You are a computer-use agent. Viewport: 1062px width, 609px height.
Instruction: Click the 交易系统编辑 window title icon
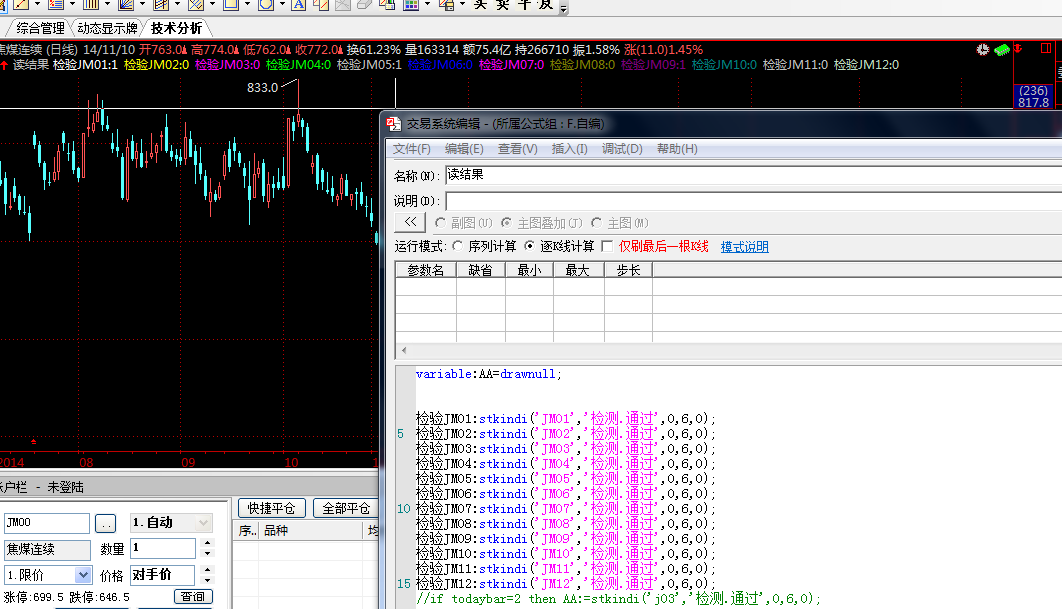pyautogui.click(x=393, y=124)
